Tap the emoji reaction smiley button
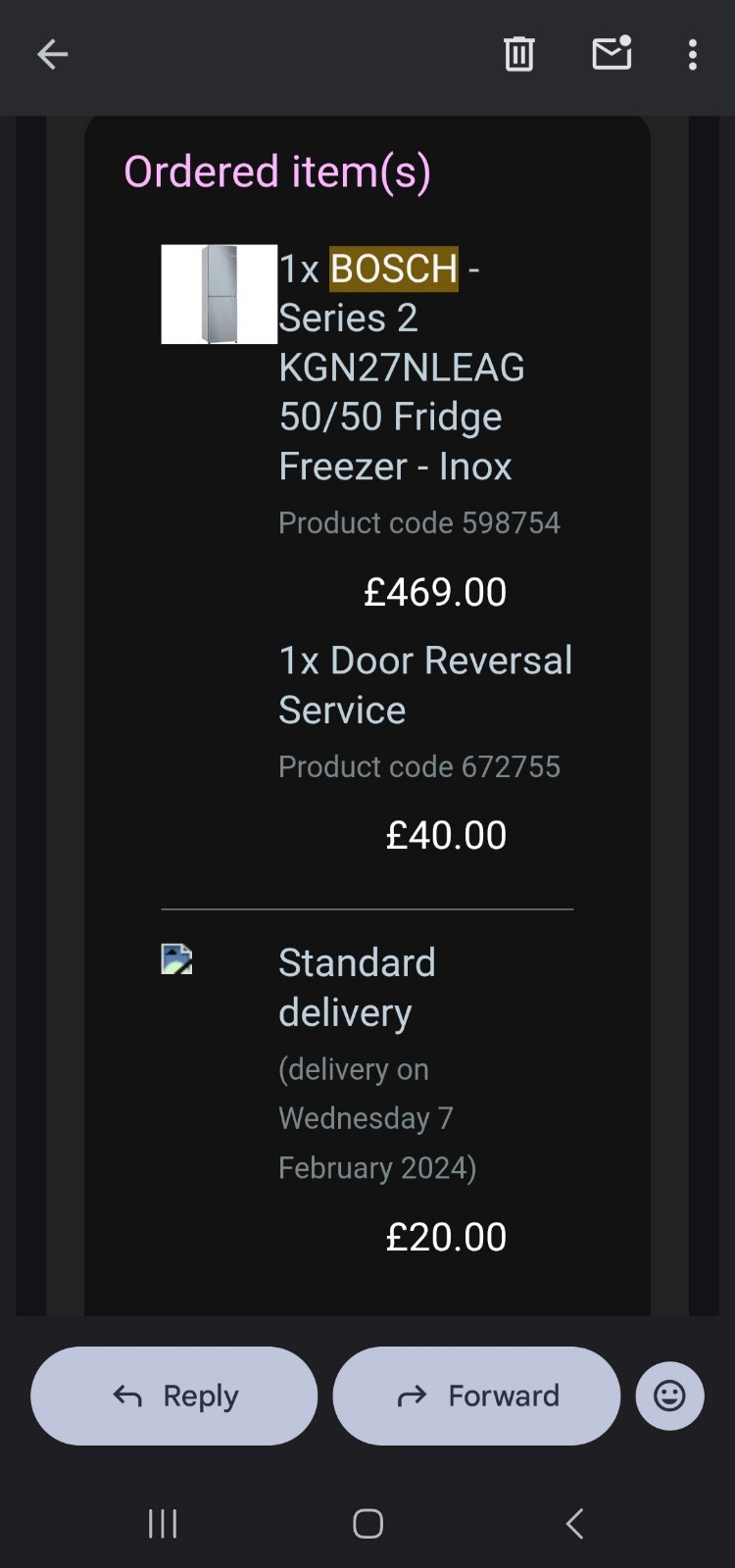This screenshot has width=735, height=1568. pyautogui.click(x=669, y=1396)
